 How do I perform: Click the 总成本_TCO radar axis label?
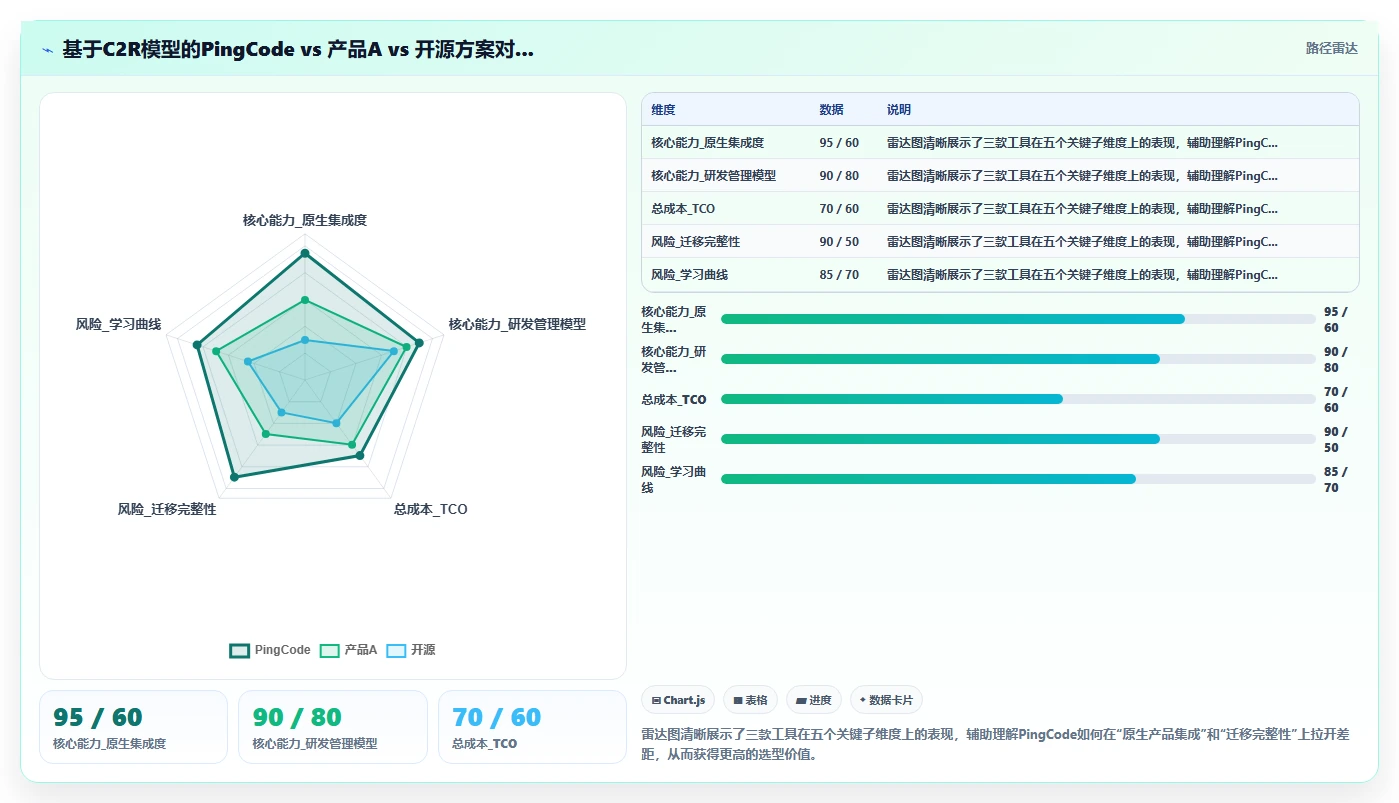(x=430, y=509)
